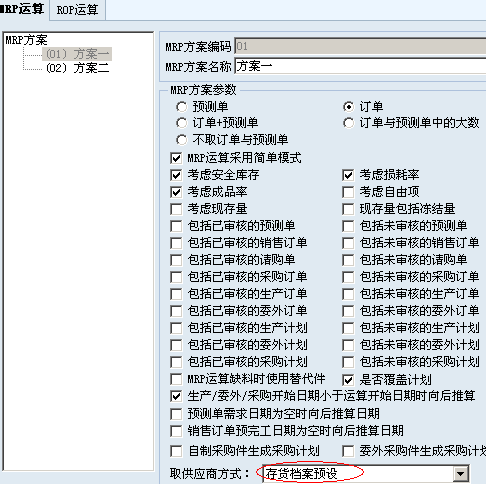
Task: Enable 包括已审核的预测单 checkbox
Action: pyautogui.click(x=176, y=226)
